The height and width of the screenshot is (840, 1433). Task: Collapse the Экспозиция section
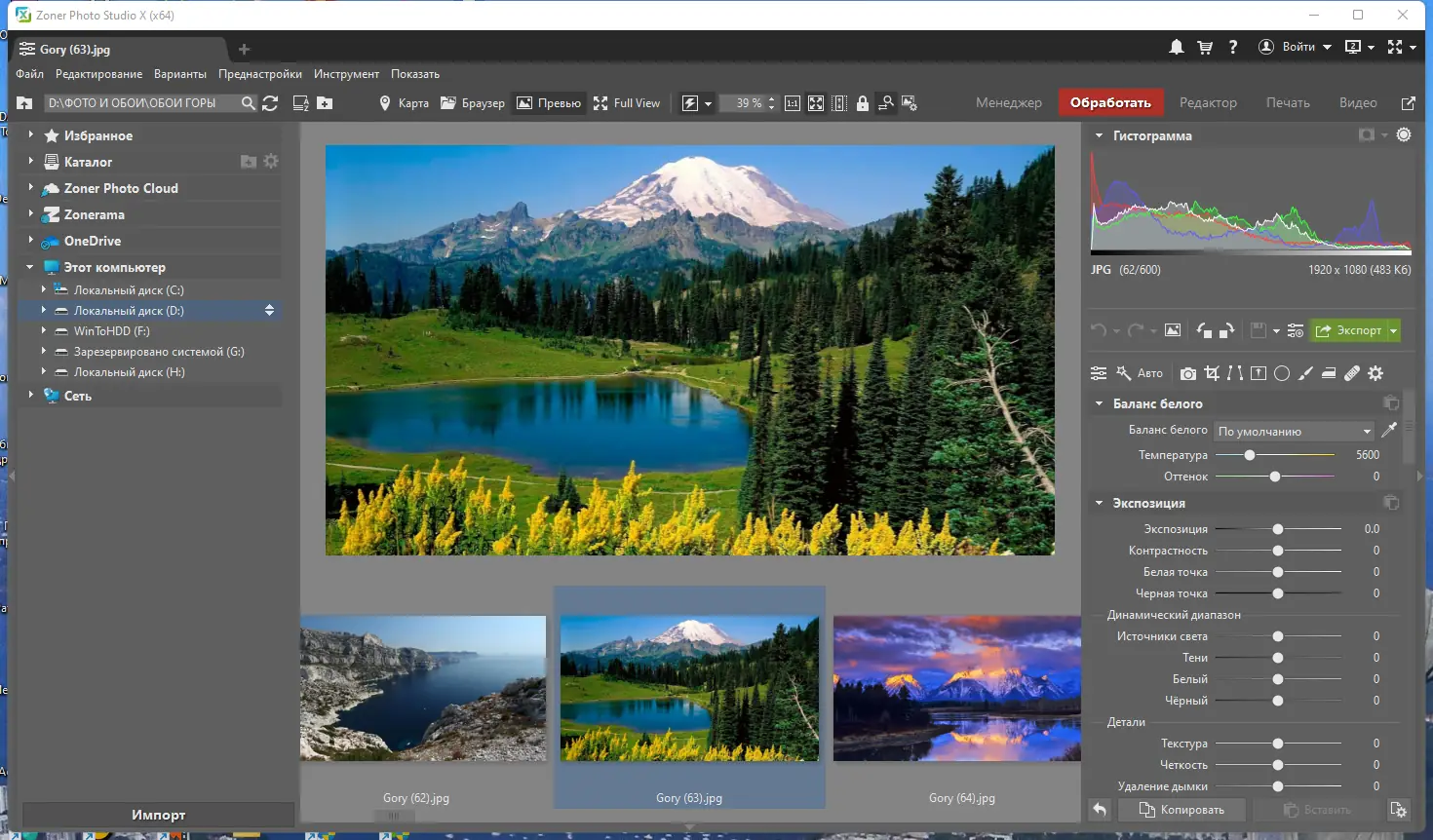pos(1099,503)
